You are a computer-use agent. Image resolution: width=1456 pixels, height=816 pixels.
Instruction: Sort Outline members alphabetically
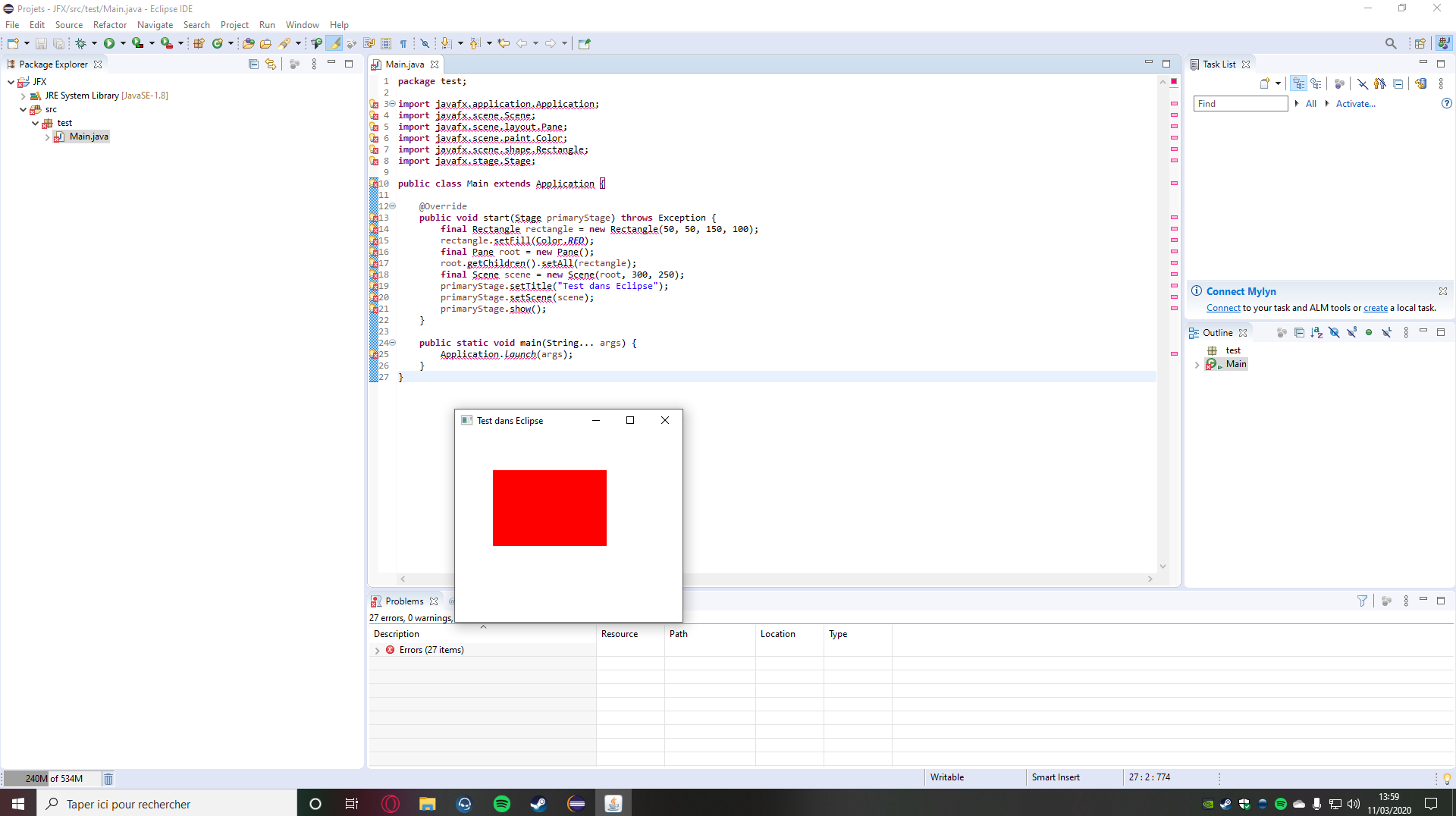(x=1316, y=332)
